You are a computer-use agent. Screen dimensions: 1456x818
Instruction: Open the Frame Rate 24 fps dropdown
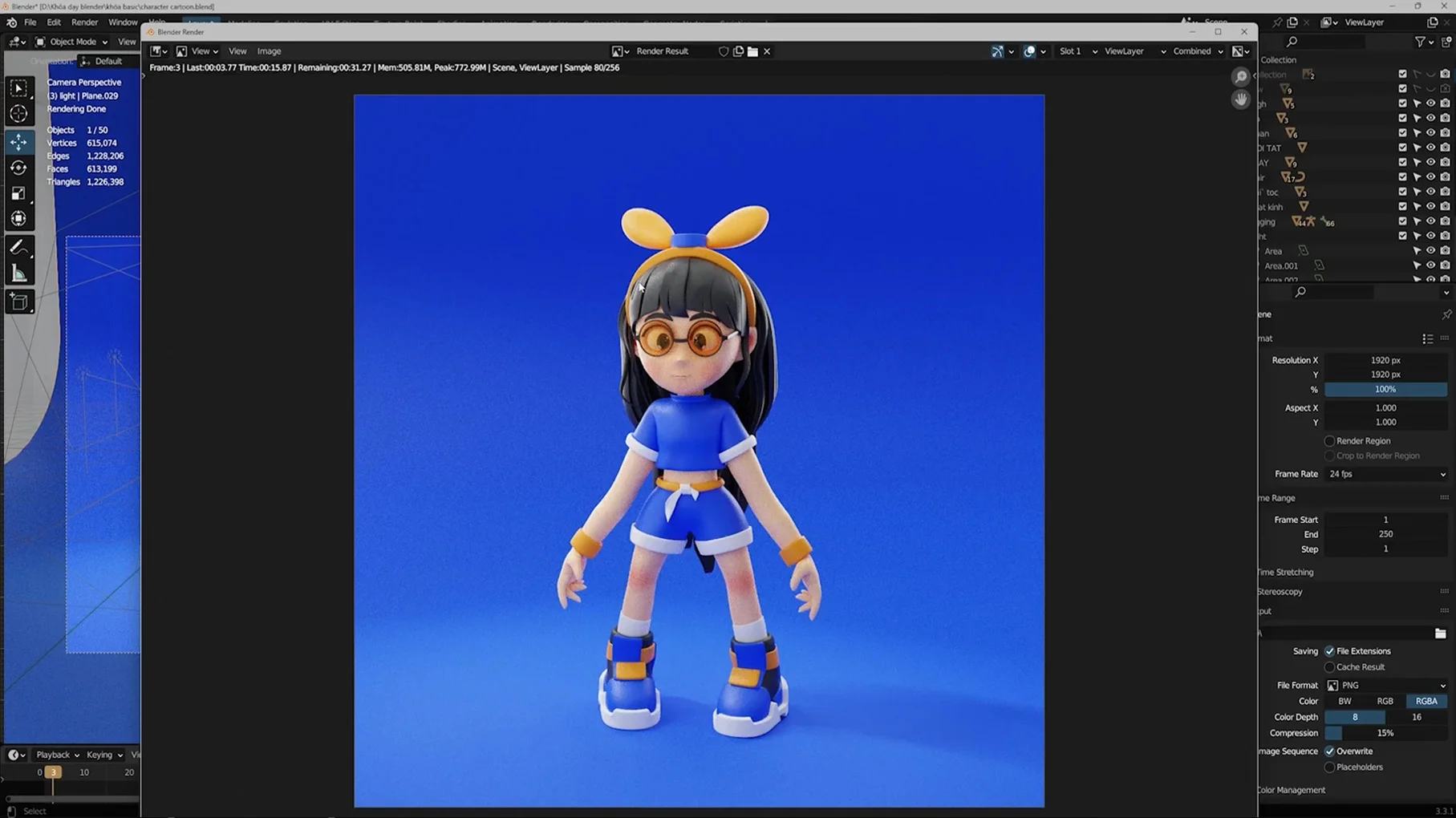point(1386,474)
